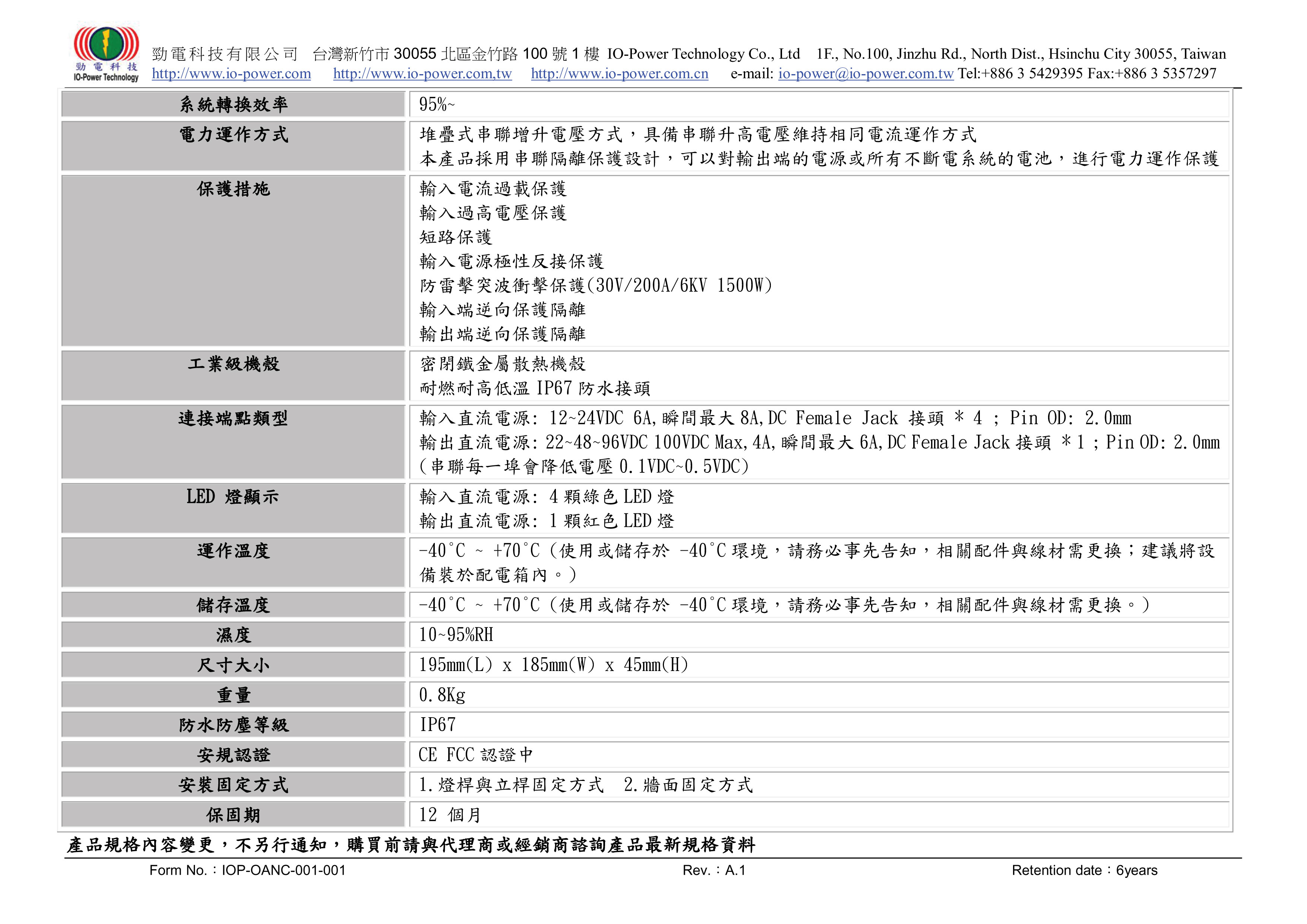Click the CE FCC 認證中 value
The height and width of the screenshot is (924, 1307).
pos(476,756)
